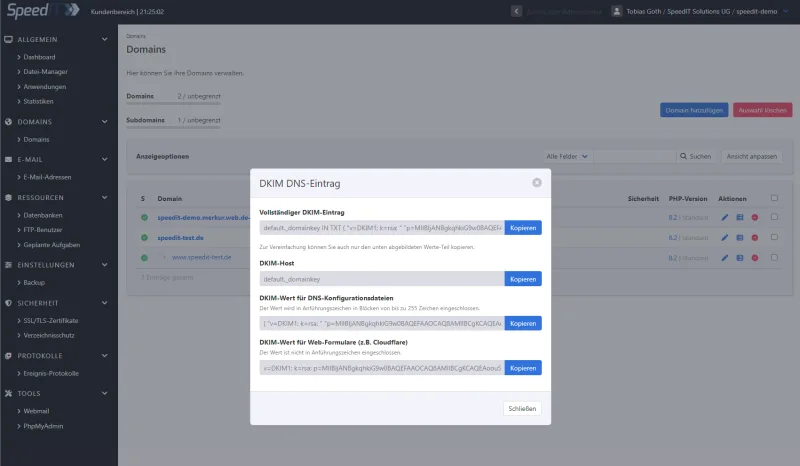Click the Ressourcen database icon
Image resolution: width=800 pixels, height=466 pixels.
(x=8, y=198)
